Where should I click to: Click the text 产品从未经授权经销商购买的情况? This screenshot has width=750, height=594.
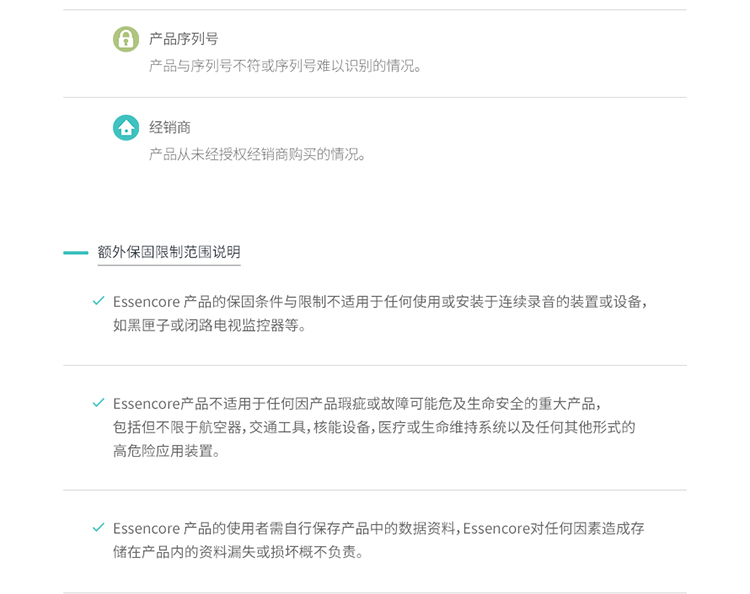[x=258, y=154]
